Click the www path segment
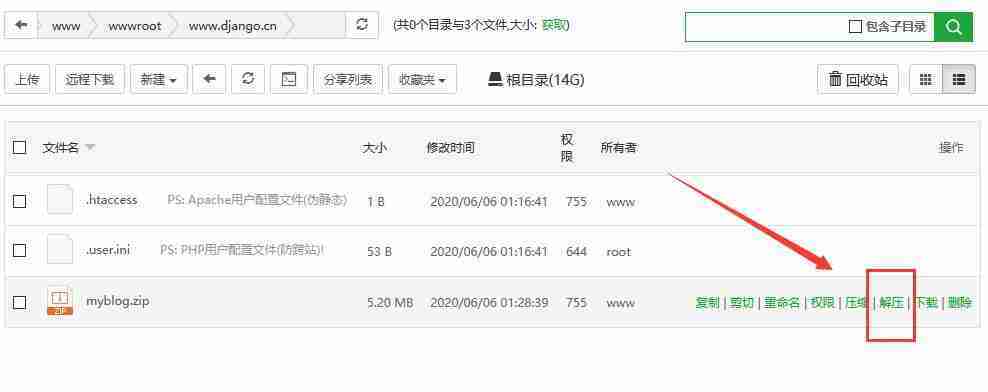Image resolution: width=988 pixels, height=392 pixels. coord(66,26)
